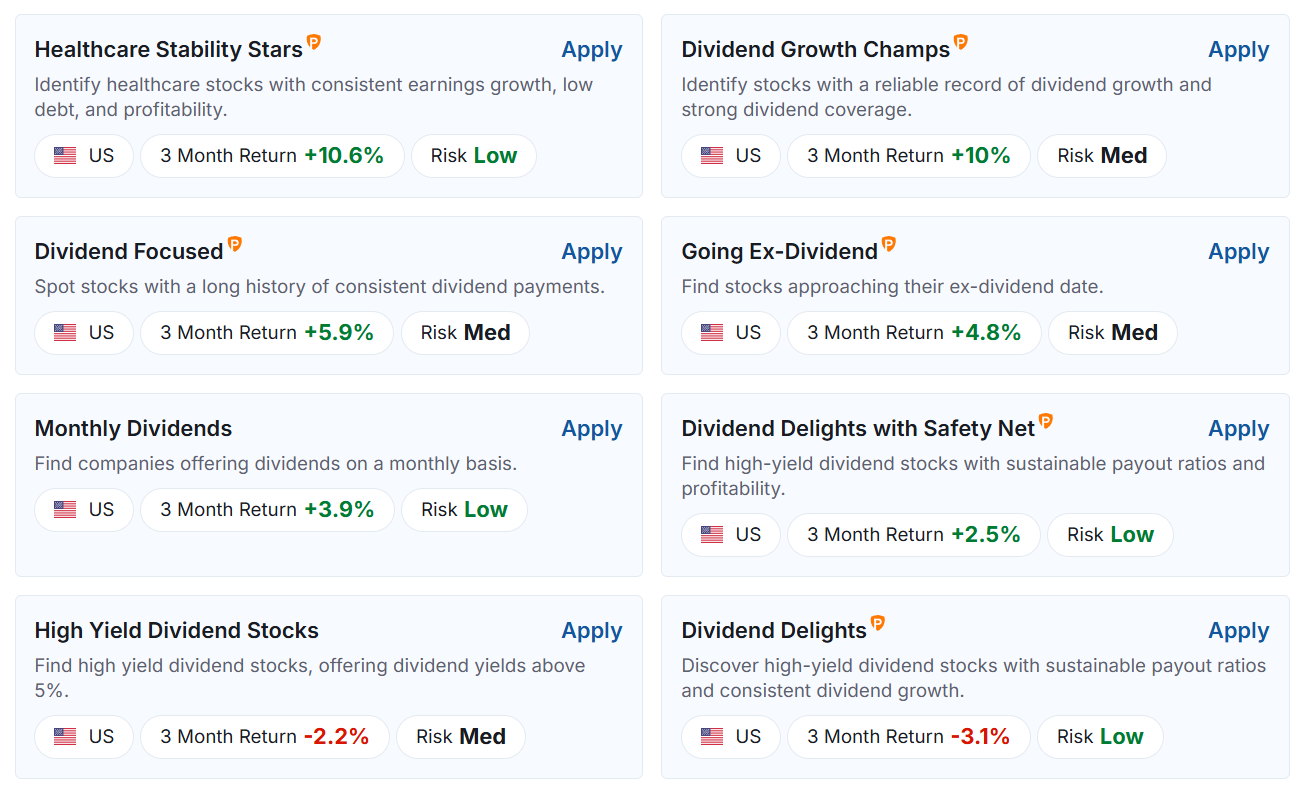Click the US country badge on Healthcare Stability Stars
The height and width of the screenshot is (800, 1308).
tap(84, 155)
